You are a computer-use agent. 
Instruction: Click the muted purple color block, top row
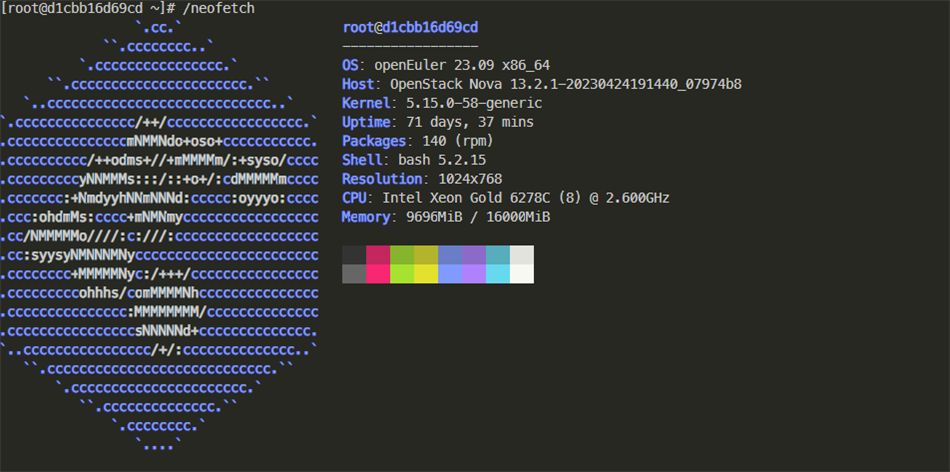[474, 254]
